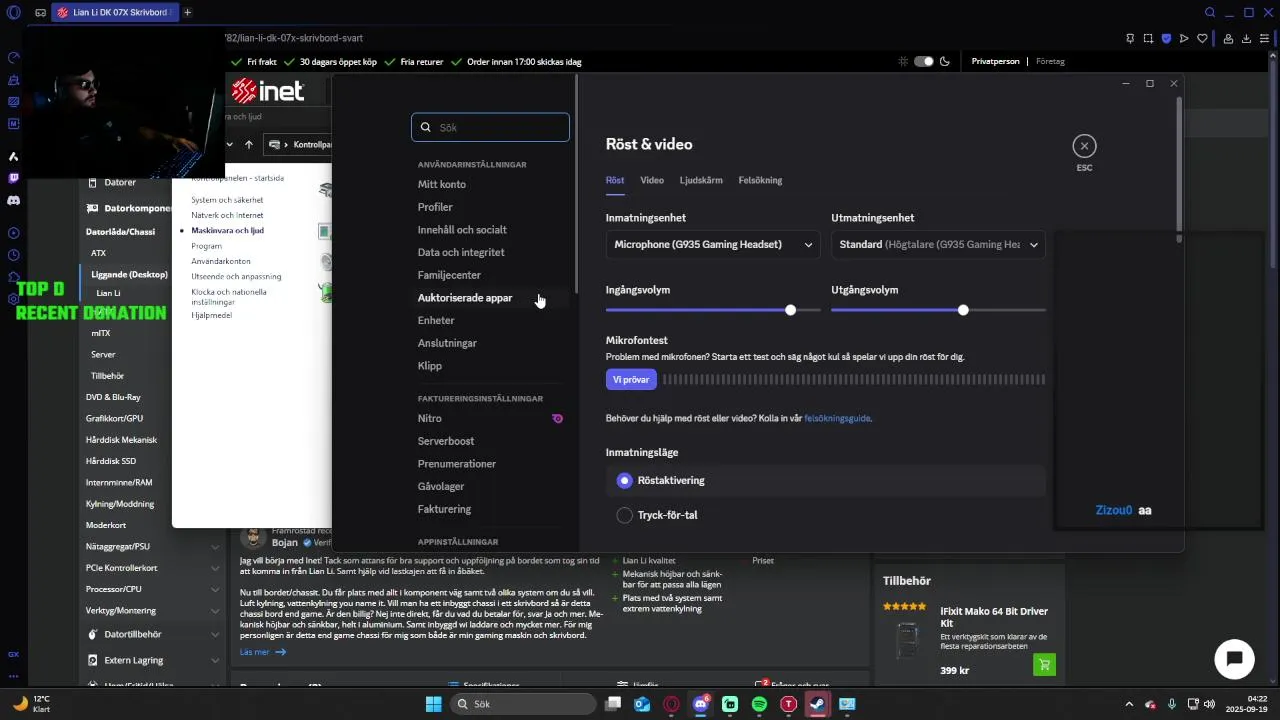Click the Inet logo
The width and height of the screenshot is (1280, 720).
[x=267, y=92]
